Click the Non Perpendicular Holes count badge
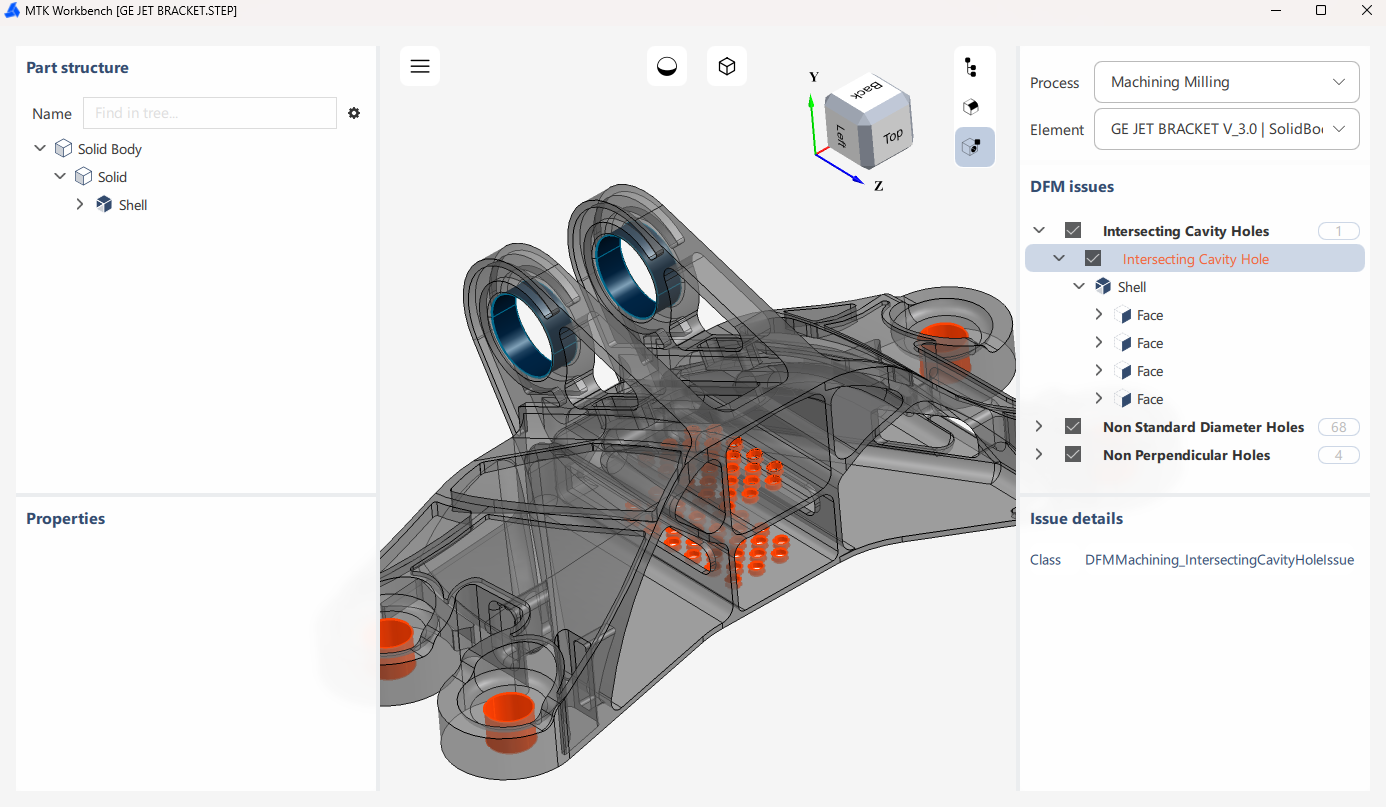The width and height of the screenshot is (1386, 807). coord(1338,454)
